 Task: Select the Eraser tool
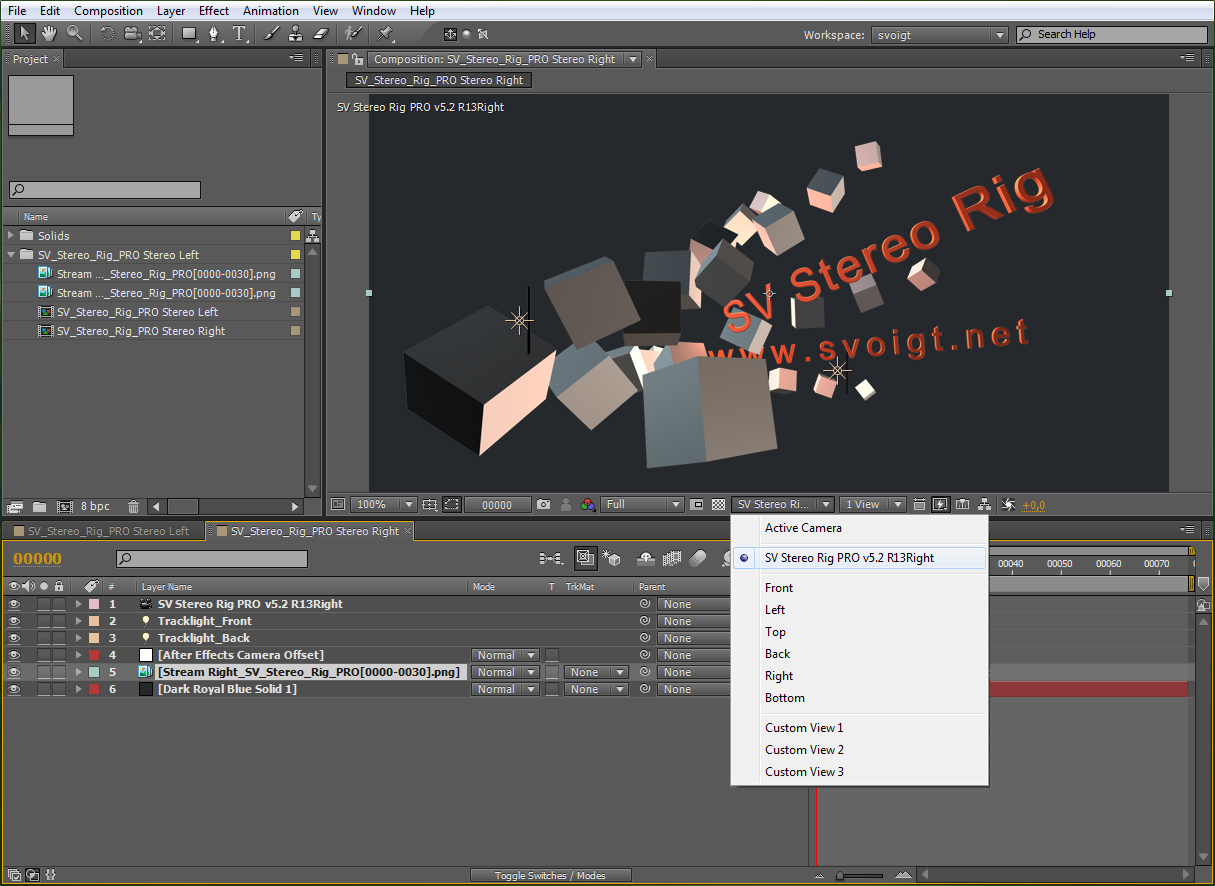tap(321, 33)
